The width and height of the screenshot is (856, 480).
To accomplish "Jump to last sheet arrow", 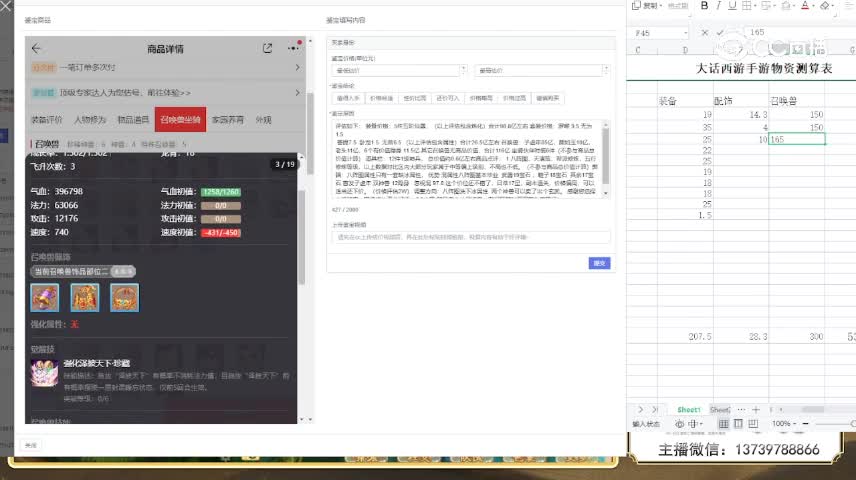I will tap(655, 410).
